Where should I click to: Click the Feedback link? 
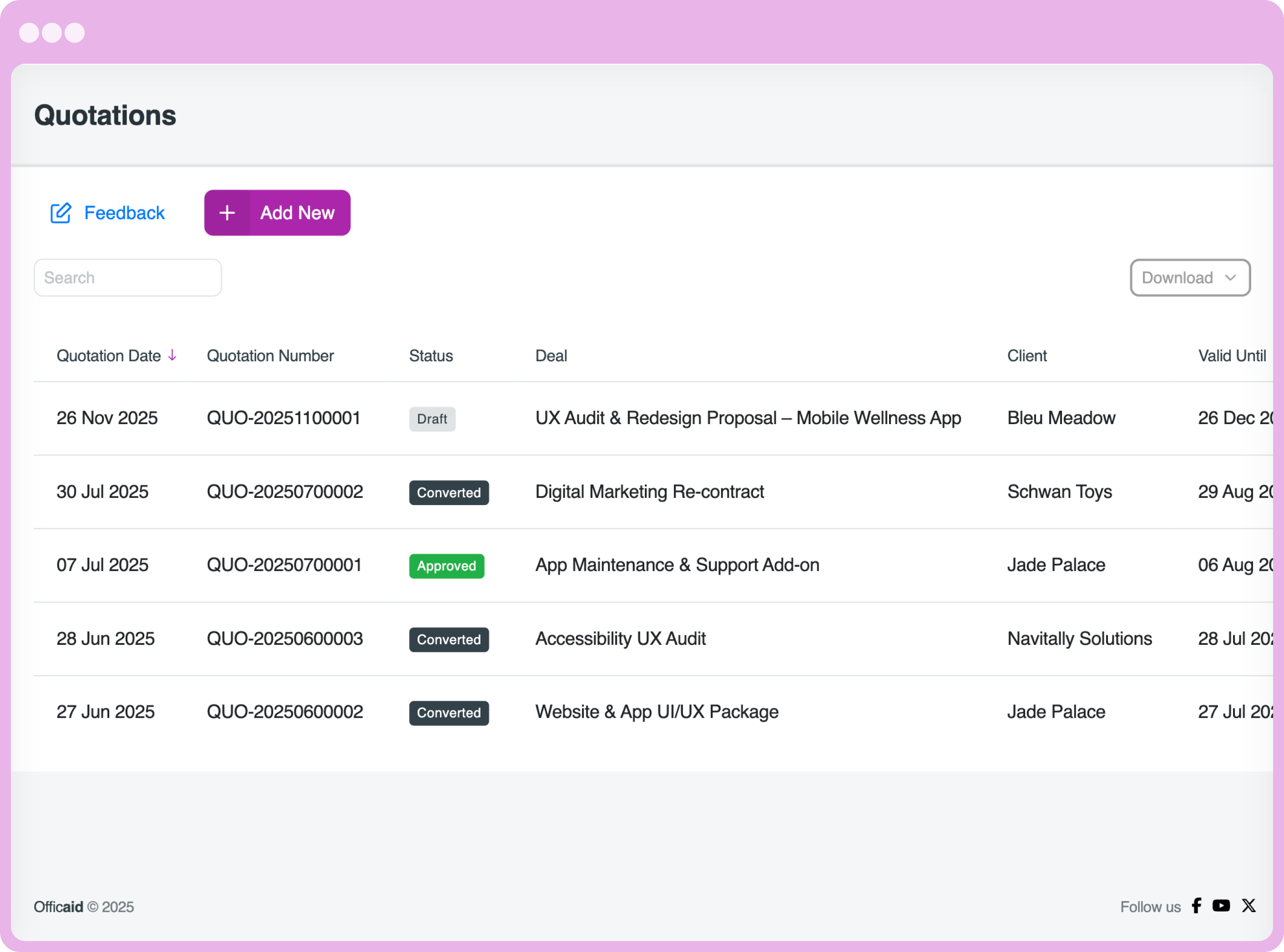124,213
